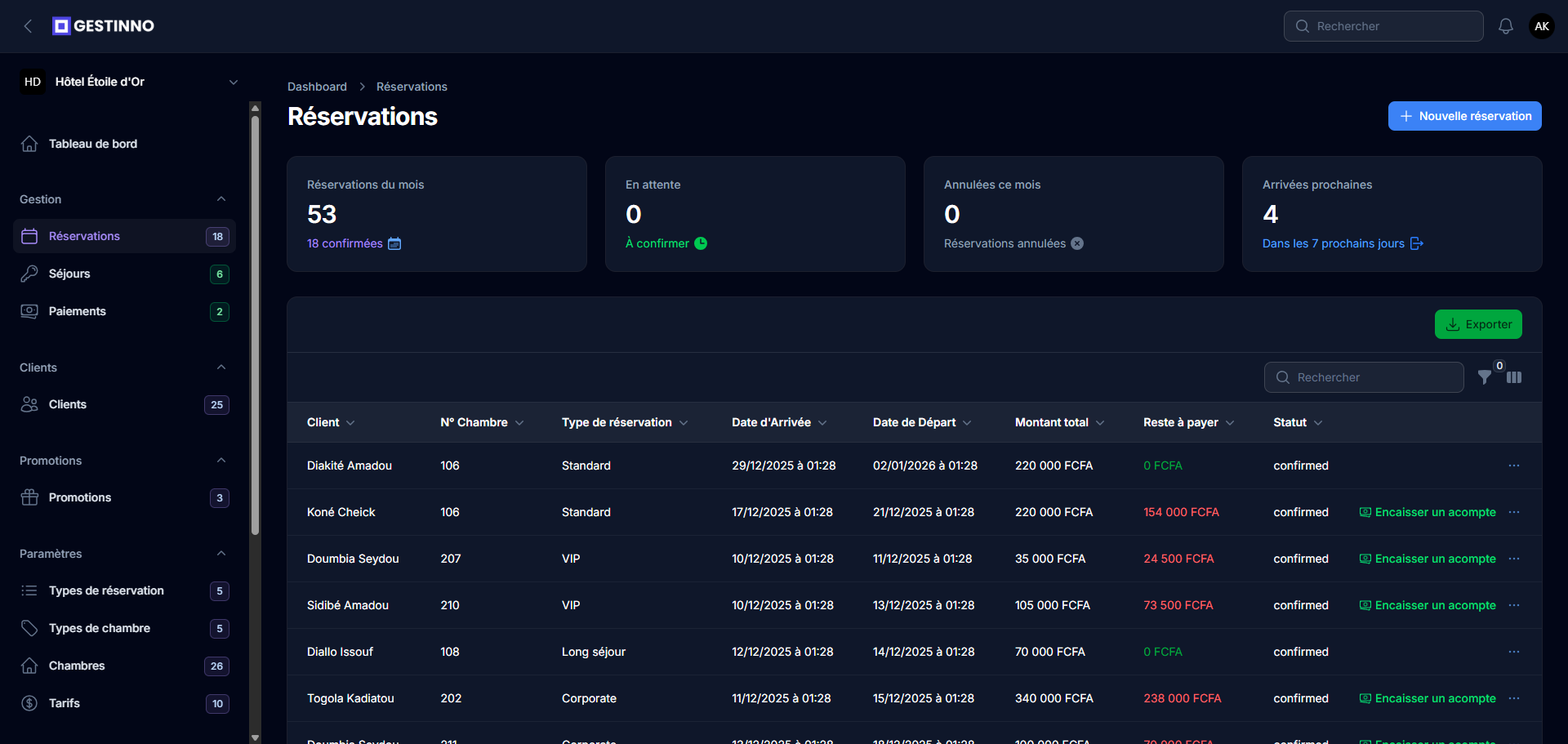Encaisser un acompte for Togola Kadiatou
Screen dimensions: 1568x744
(1428, 698)
